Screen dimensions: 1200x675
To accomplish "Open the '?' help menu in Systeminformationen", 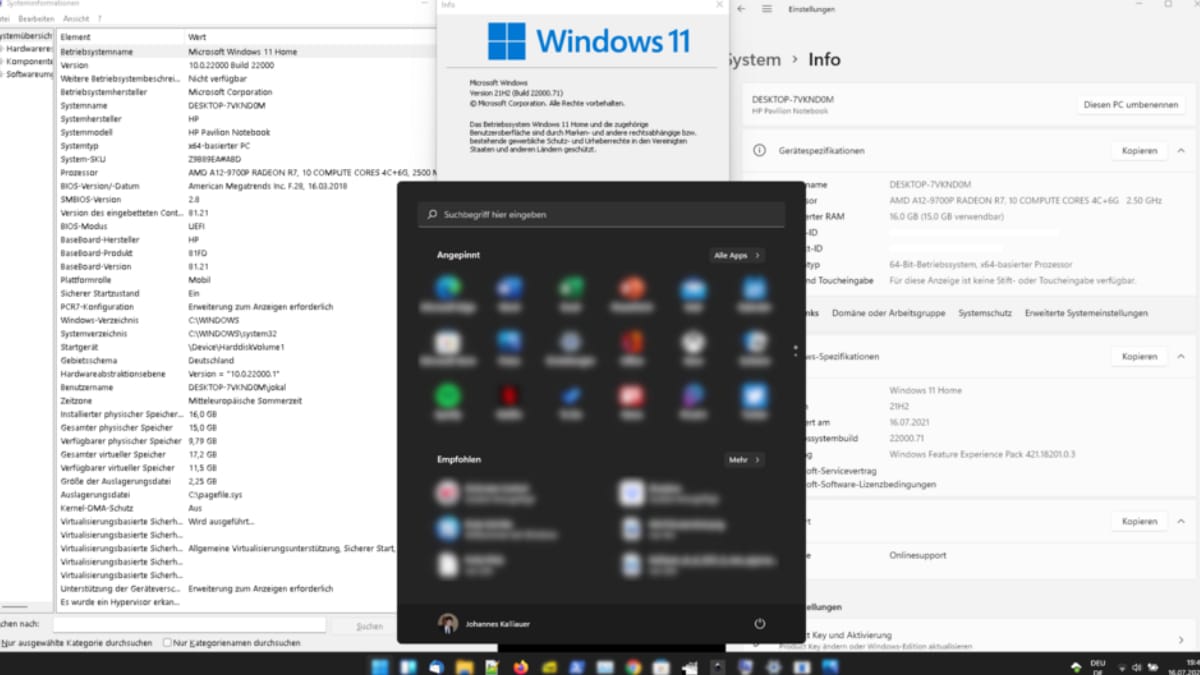I will [x=99, y=19].
